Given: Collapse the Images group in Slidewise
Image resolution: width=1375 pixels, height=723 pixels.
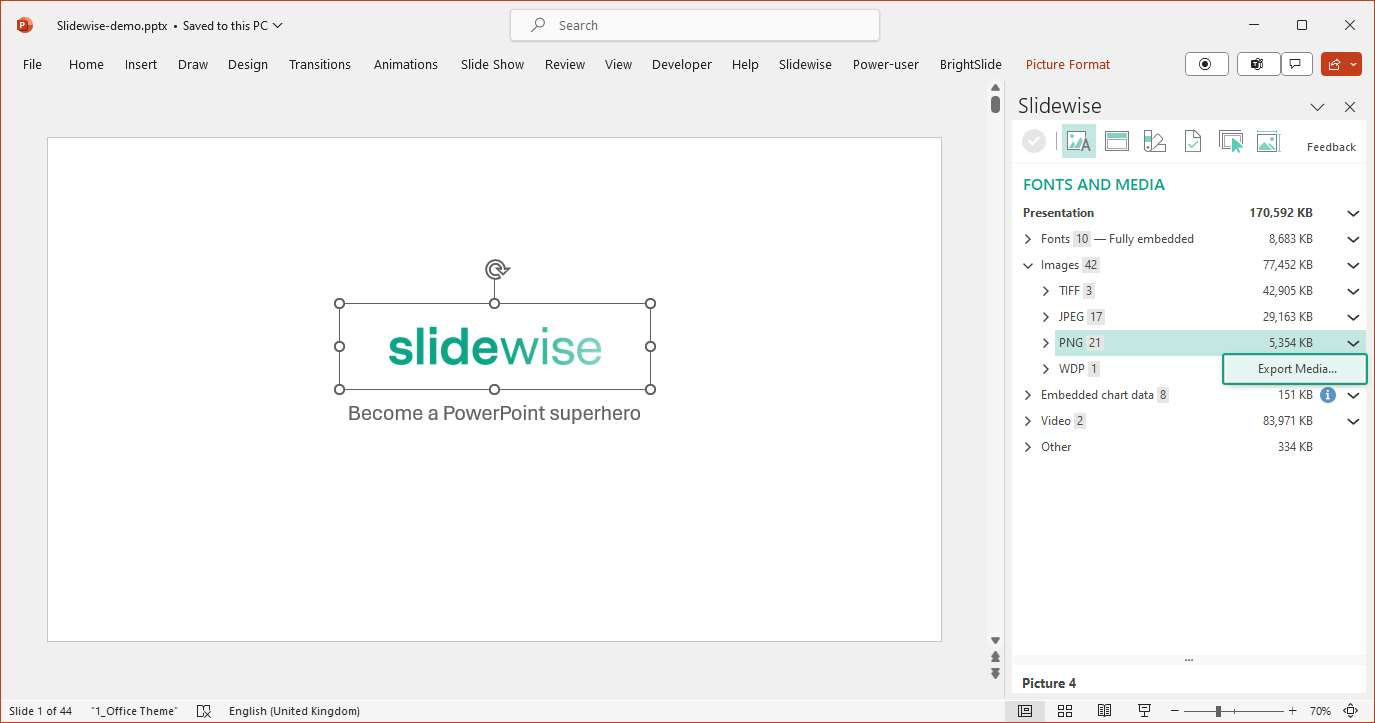Looking at the screenshot, I should (1027, 265).
